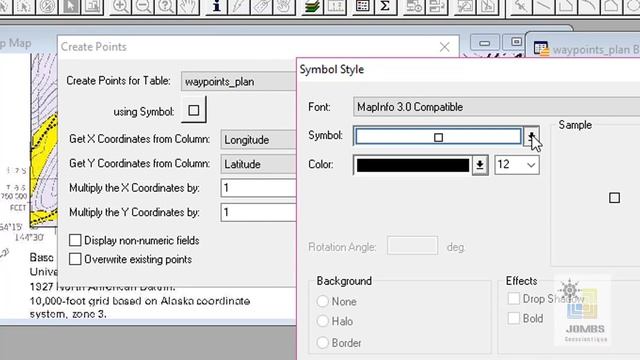Select the Arc drawing tool
Screen dimensions: 640x360
click(588, 7)
